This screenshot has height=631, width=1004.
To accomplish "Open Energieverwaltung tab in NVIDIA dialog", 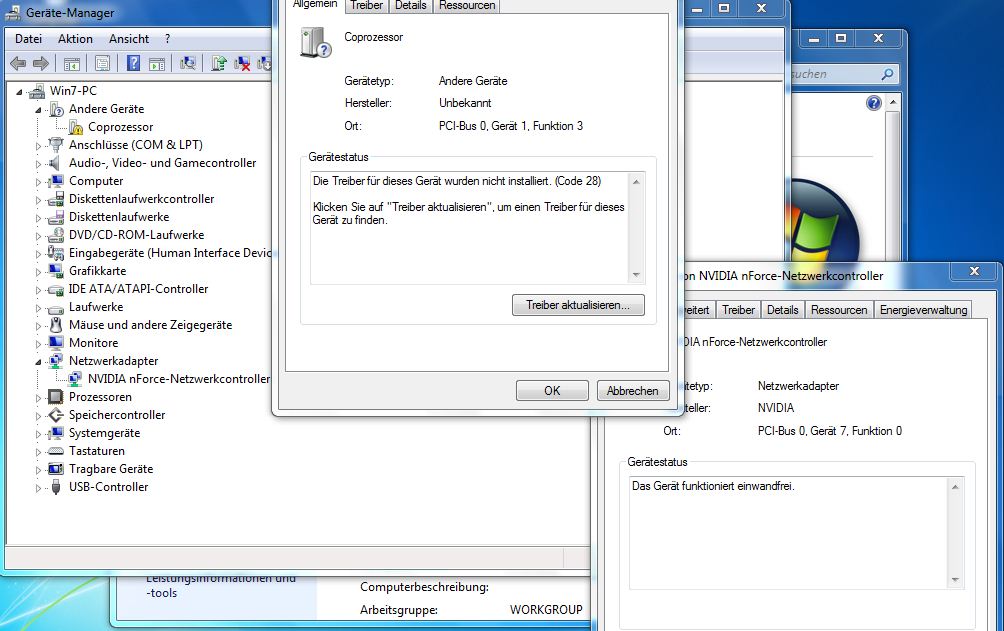I will pyautogui.click(x=923, y=310).
